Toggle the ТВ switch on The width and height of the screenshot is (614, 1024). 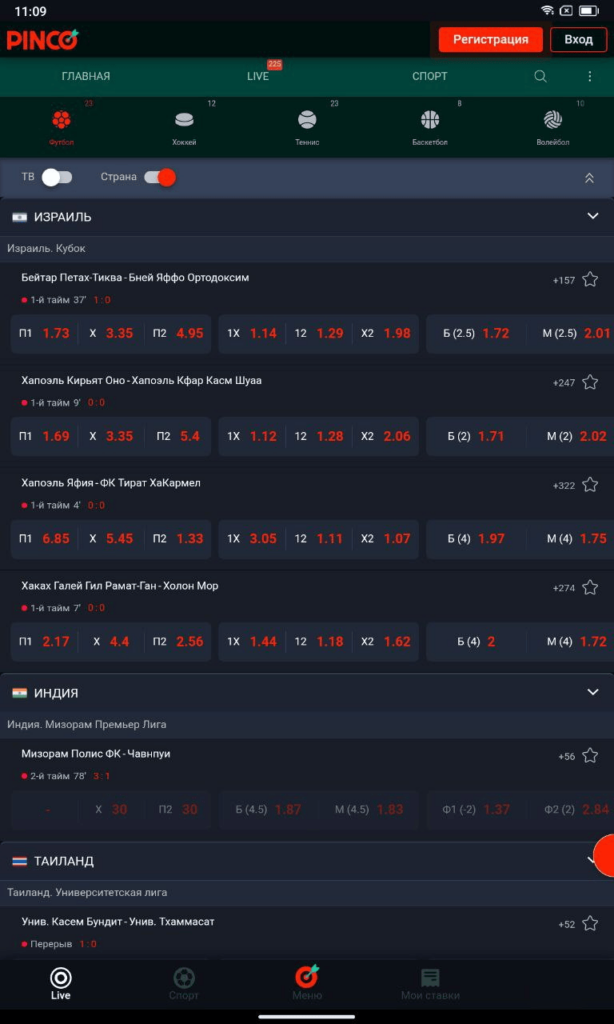57,177
